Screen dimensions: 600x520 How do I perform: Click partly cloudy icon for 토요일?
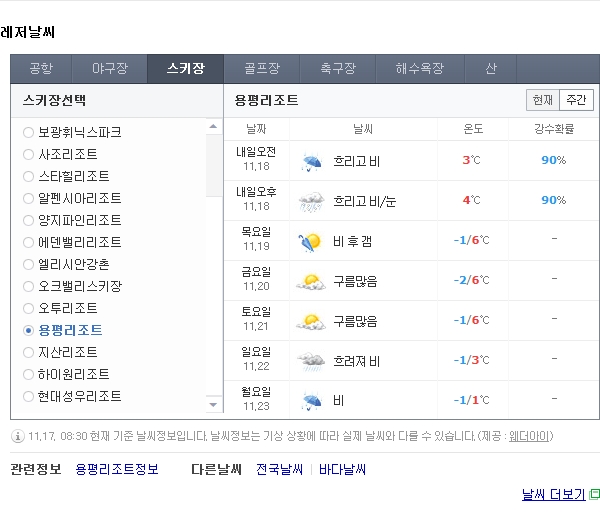[311, 322]
